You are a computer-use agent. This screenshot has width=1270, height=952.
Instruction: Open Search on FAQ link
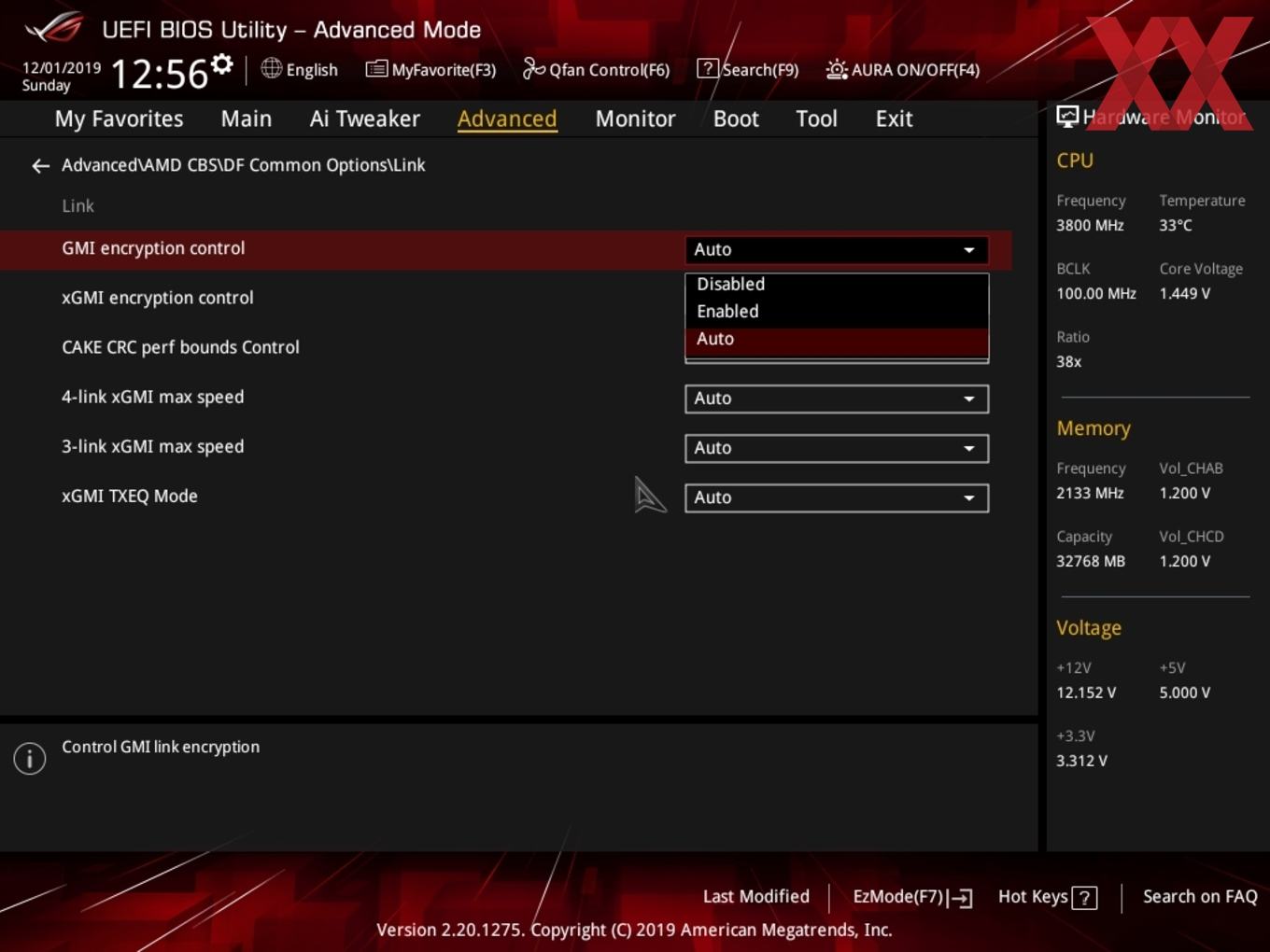pos(1200,896)
